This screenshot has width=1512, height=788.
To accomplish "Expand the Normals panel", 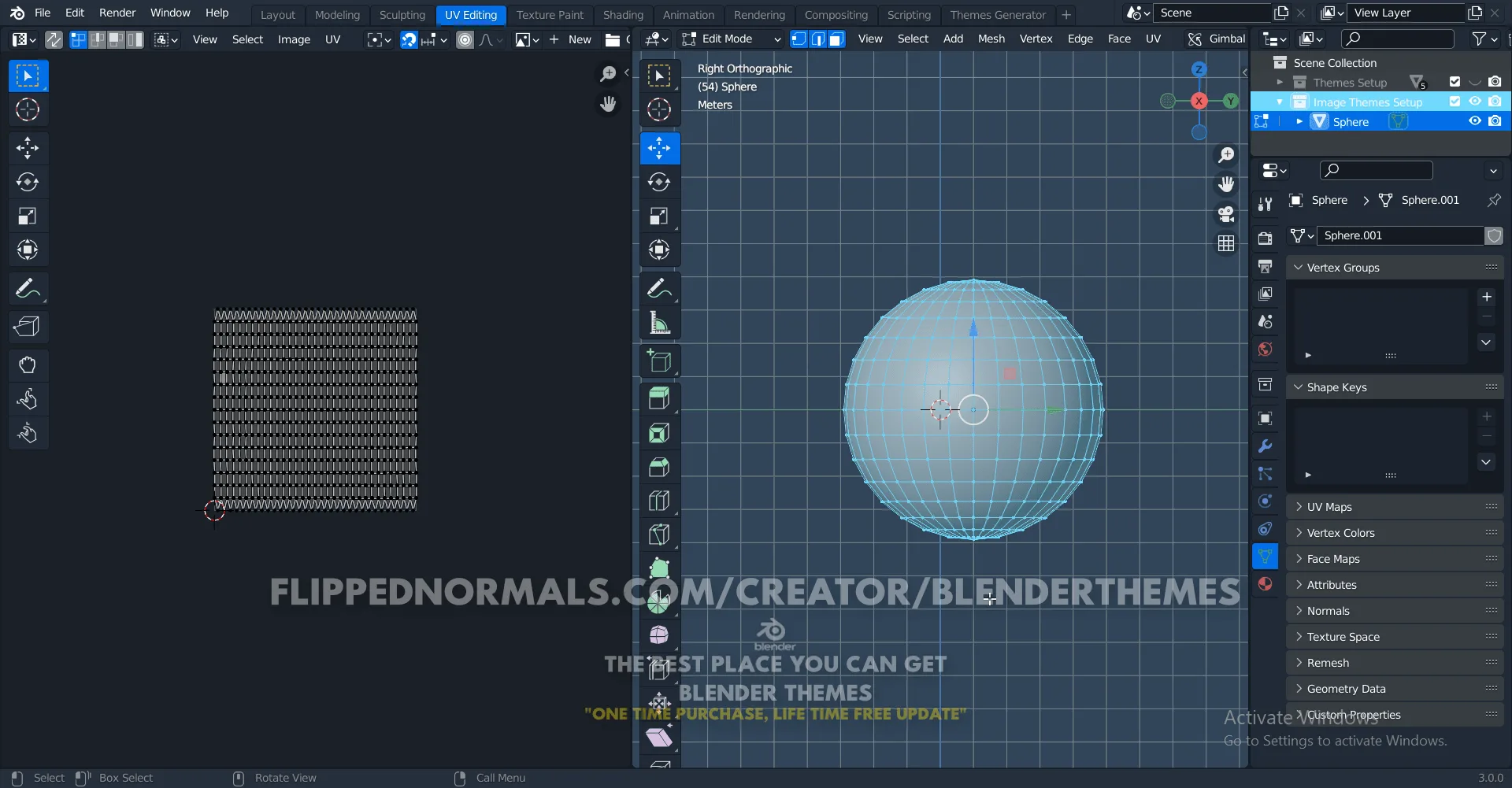I will 1395,611.
